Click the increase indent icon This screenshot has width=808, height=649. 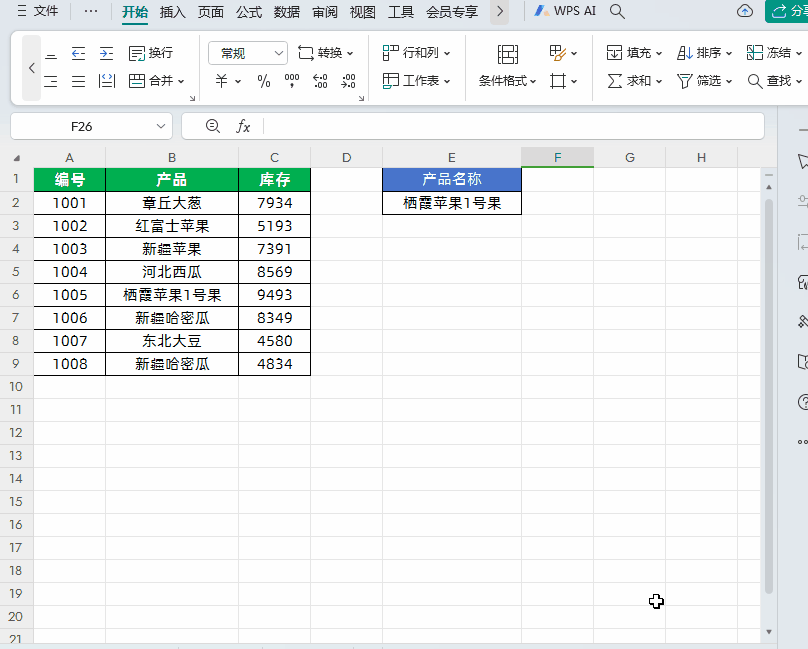[106, 53]
